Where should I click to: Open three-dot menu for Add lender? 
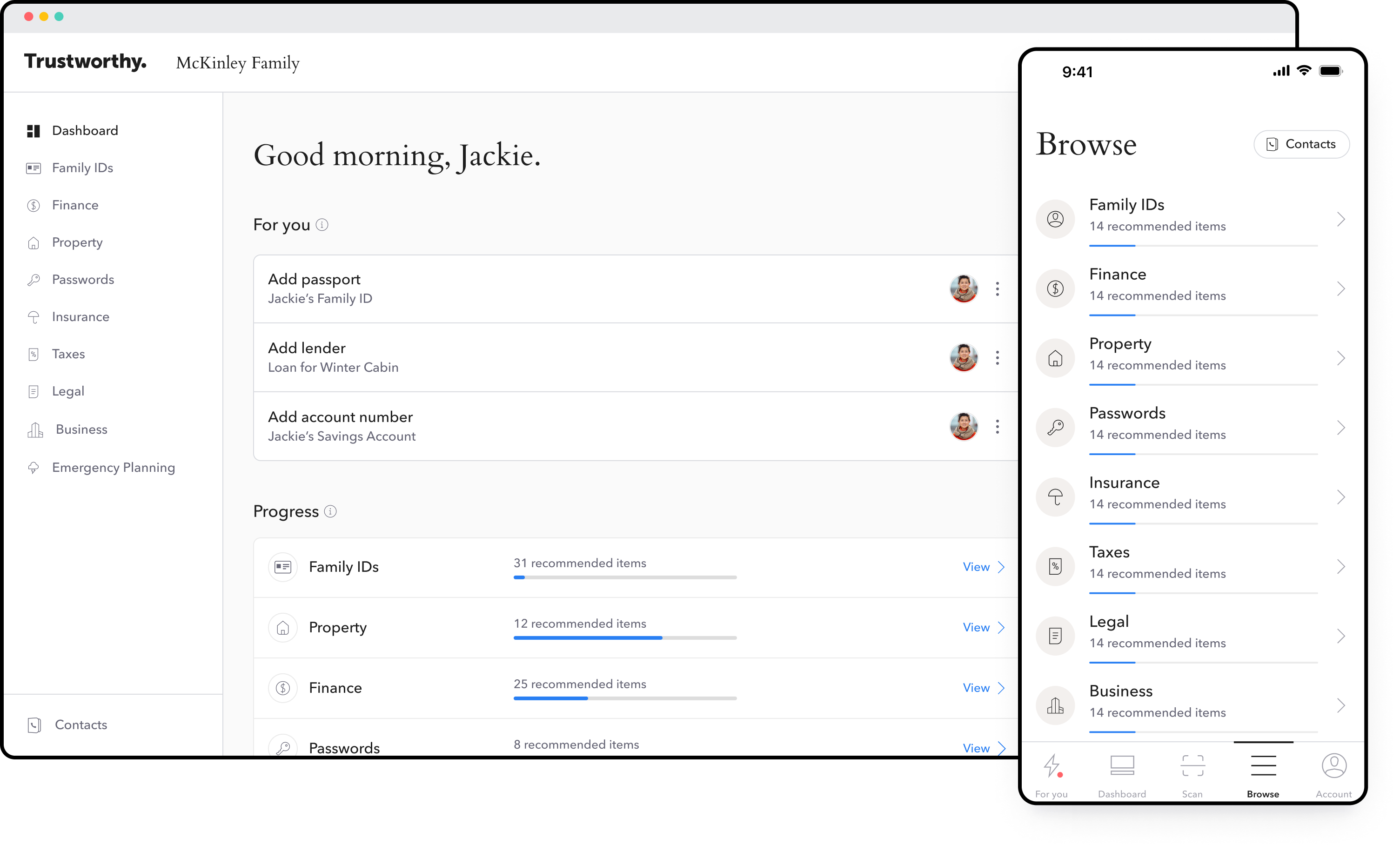click(x=997, y=357)
